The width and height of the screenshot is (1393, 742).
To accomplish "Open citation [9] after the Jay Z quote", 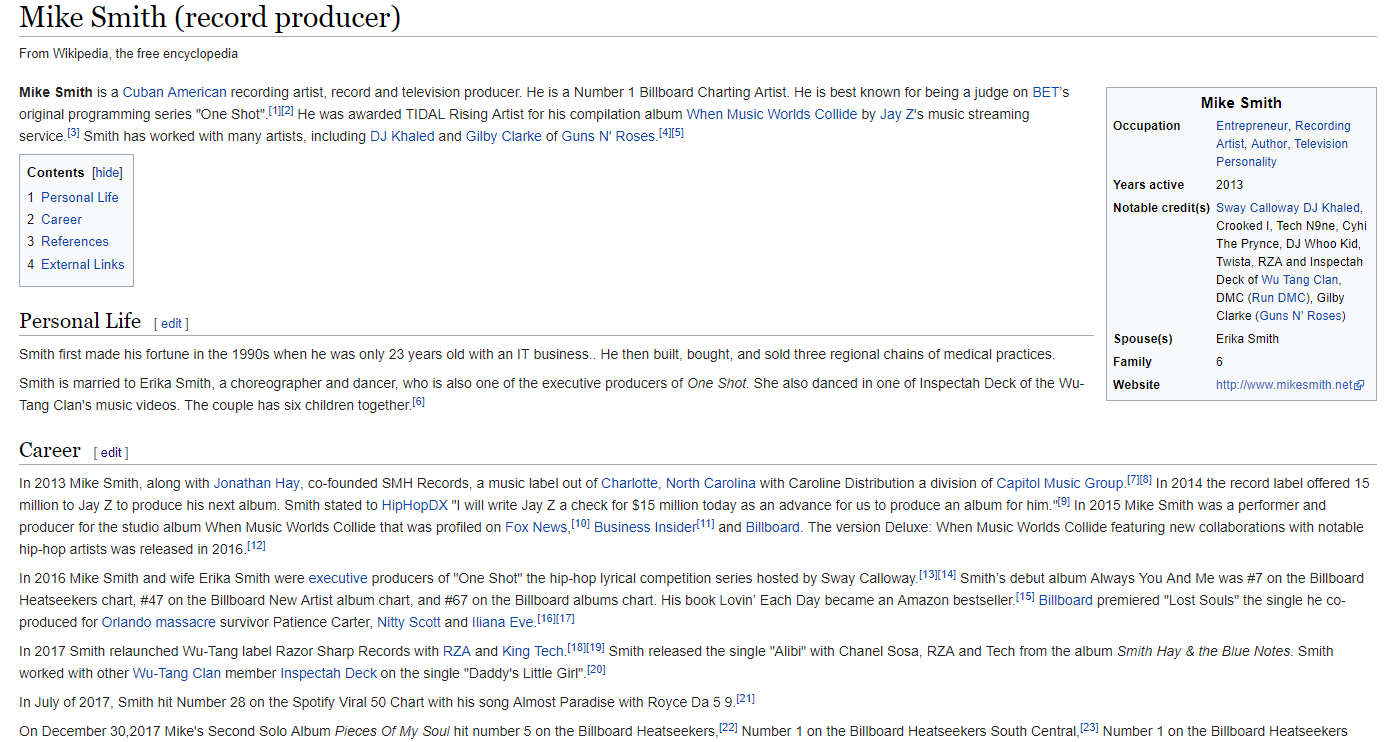I will tap(1064, 501).
